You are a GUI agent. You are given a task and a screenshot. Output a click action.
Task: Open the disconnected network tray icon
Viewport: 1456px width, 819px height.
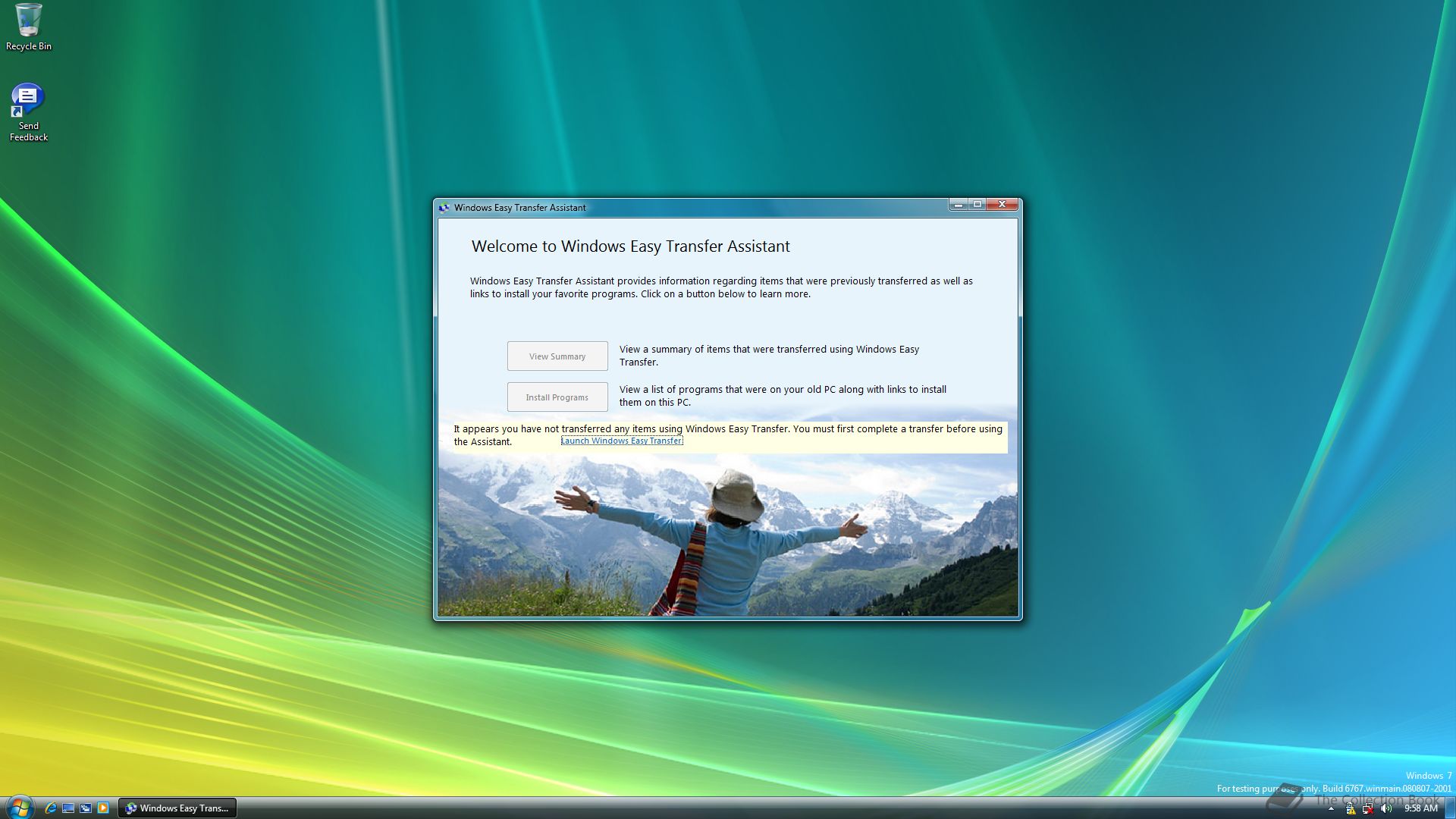pos(1368,809)
